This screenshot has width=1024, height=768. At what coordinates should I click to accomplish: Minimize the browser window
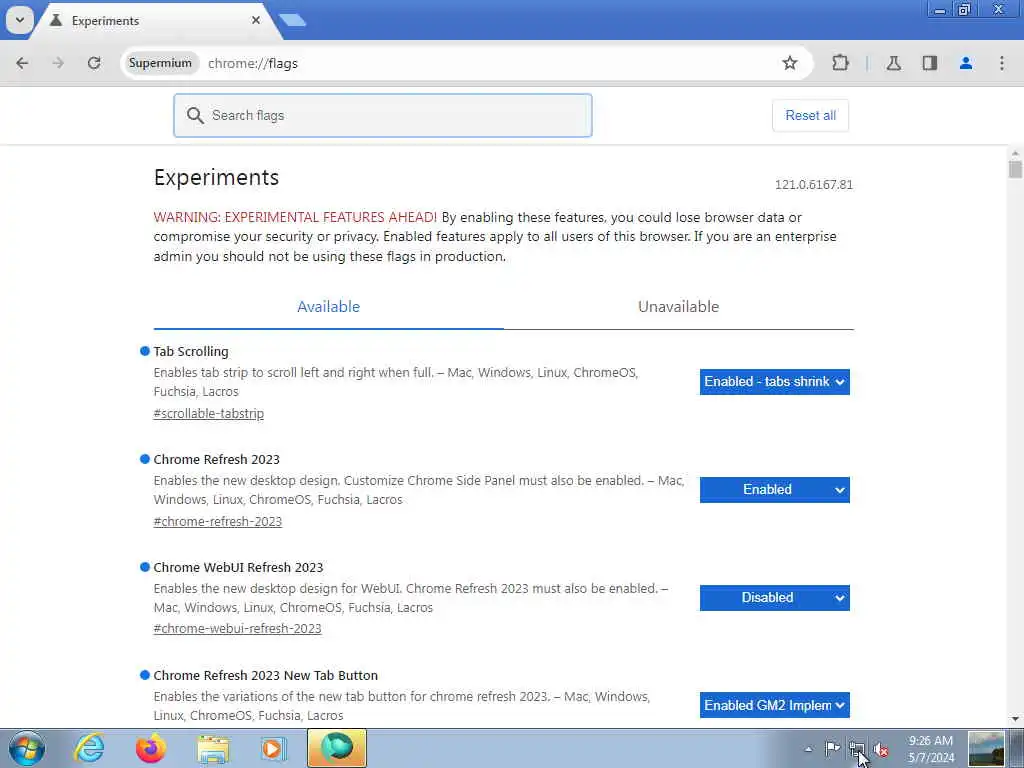[940, 9]
